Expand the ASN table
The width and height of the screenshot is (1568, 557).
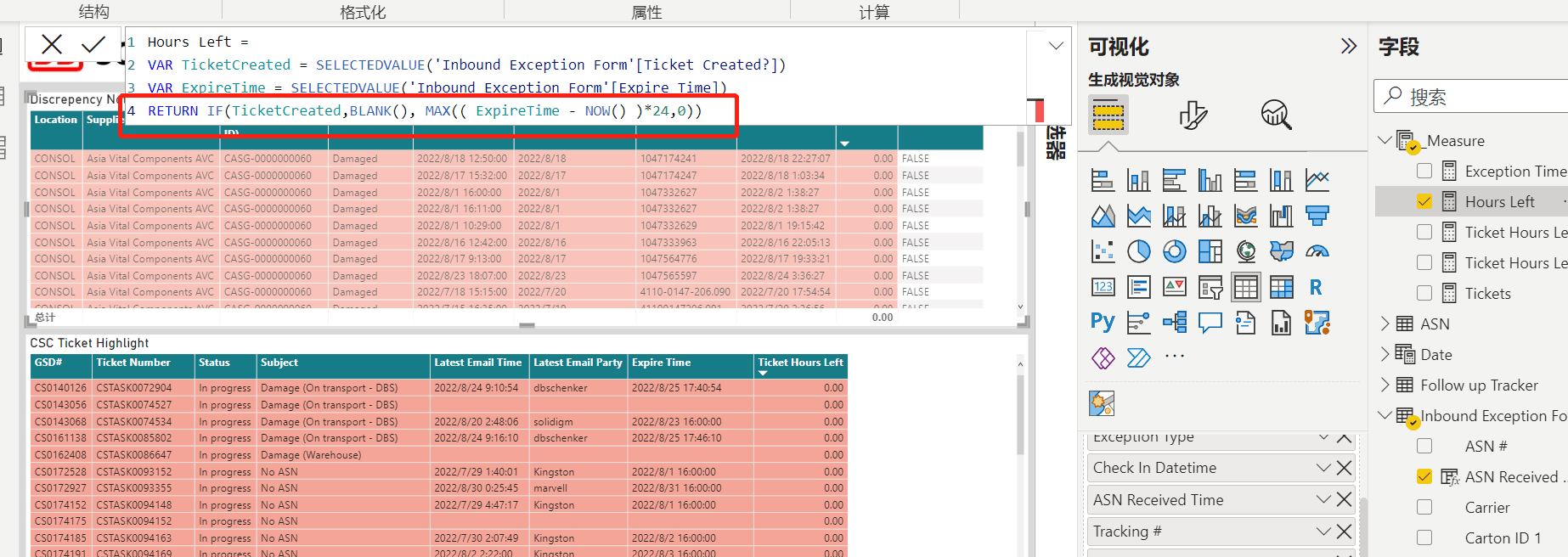click(x=1385, y=324)
